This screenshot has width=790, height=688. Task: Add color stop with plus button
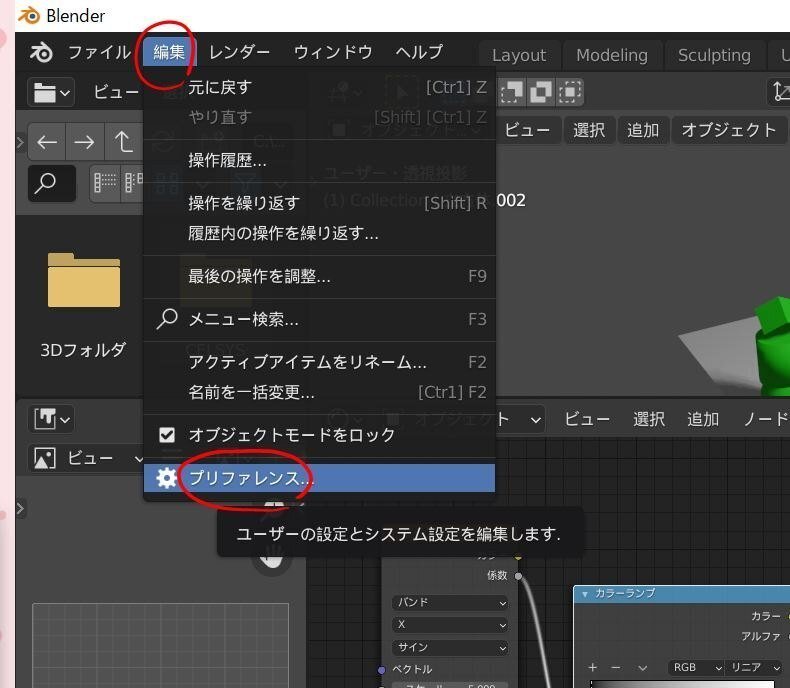[592, 667]
